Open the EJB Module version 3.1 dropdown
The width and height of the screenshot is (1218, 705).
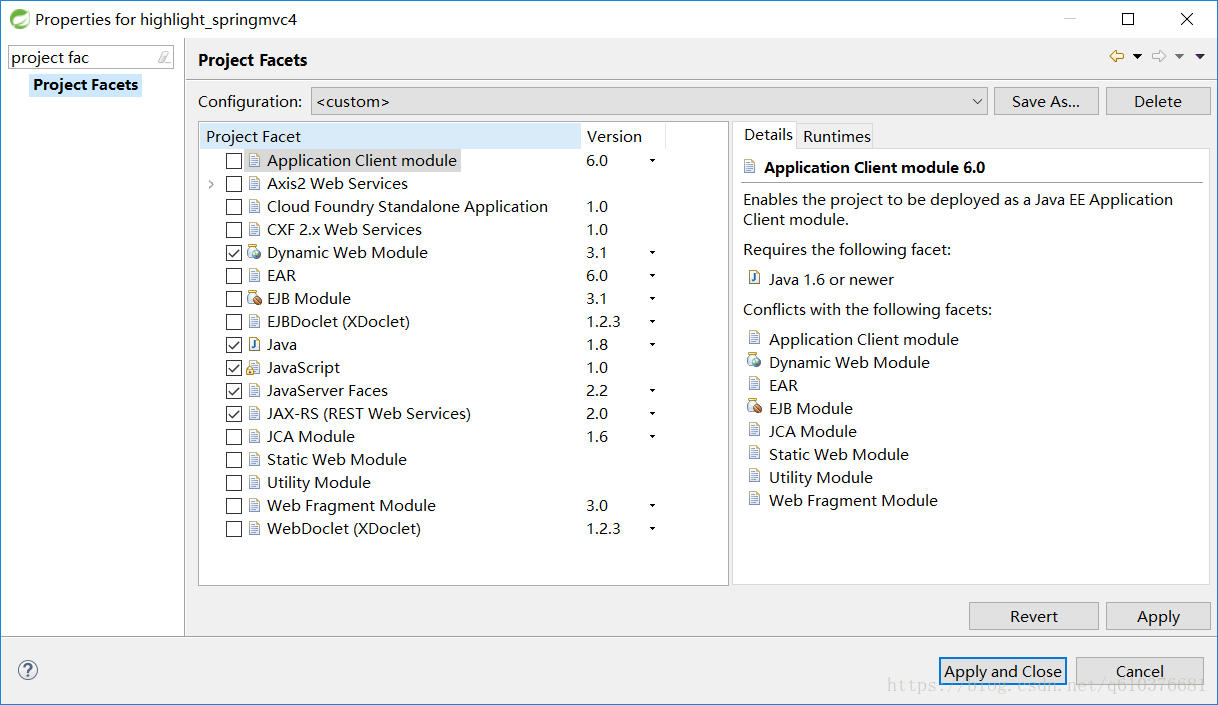[652, 299]
